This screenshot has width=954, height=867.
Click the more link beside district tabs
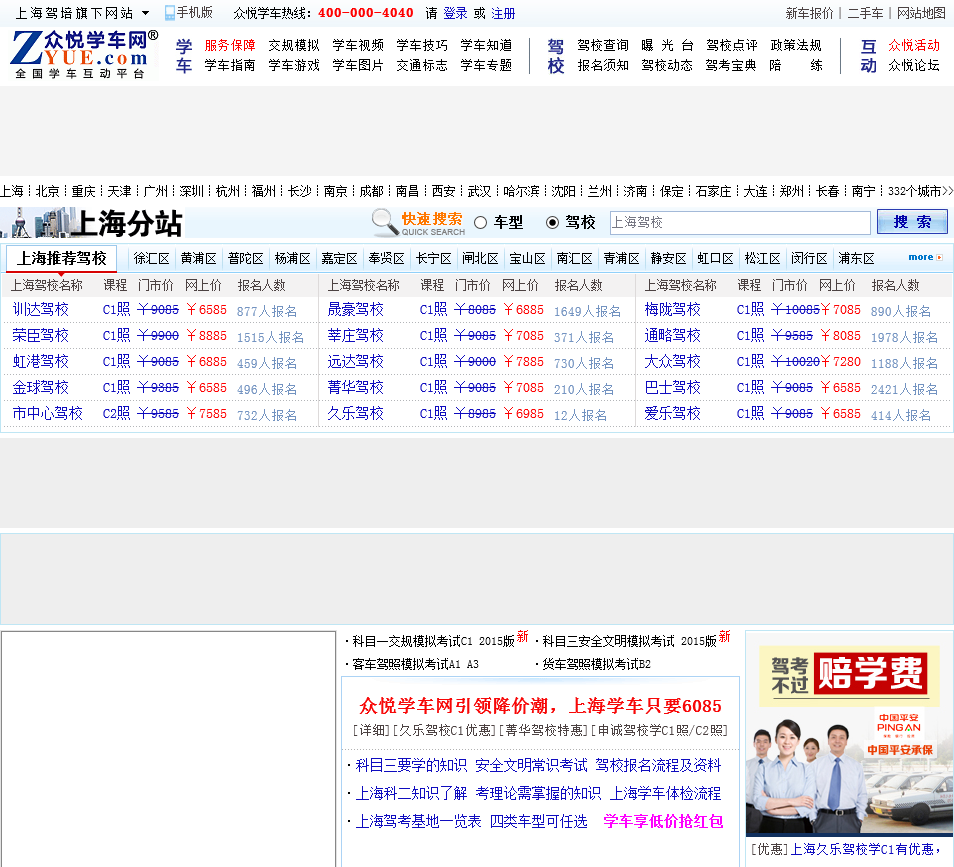[925, 257]
